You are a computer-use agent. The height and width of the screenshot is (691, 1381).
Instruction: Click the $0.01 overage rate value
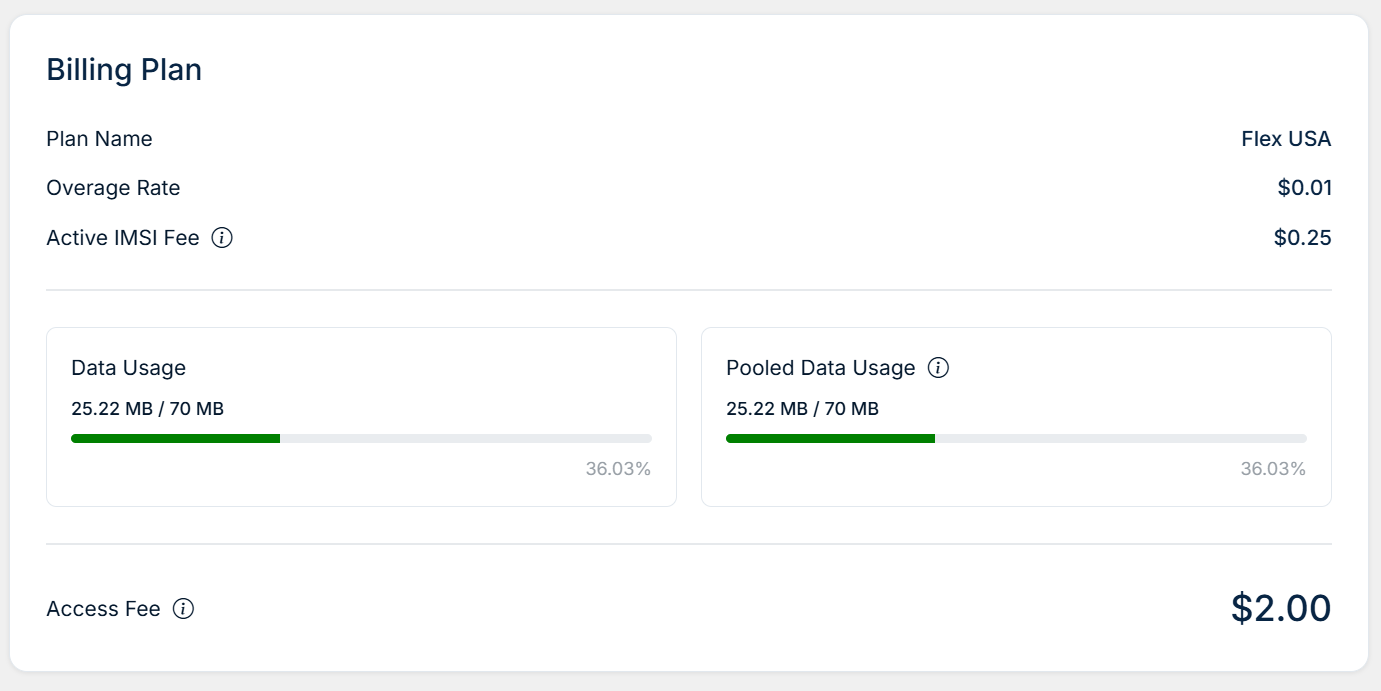1304,188
